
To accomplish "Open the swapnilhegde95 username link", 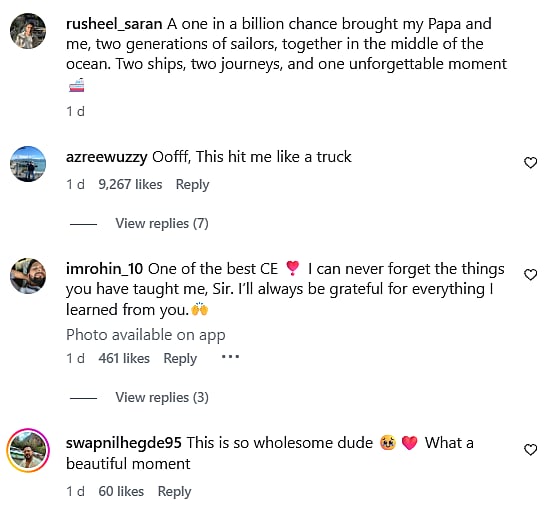I will 124,443.
